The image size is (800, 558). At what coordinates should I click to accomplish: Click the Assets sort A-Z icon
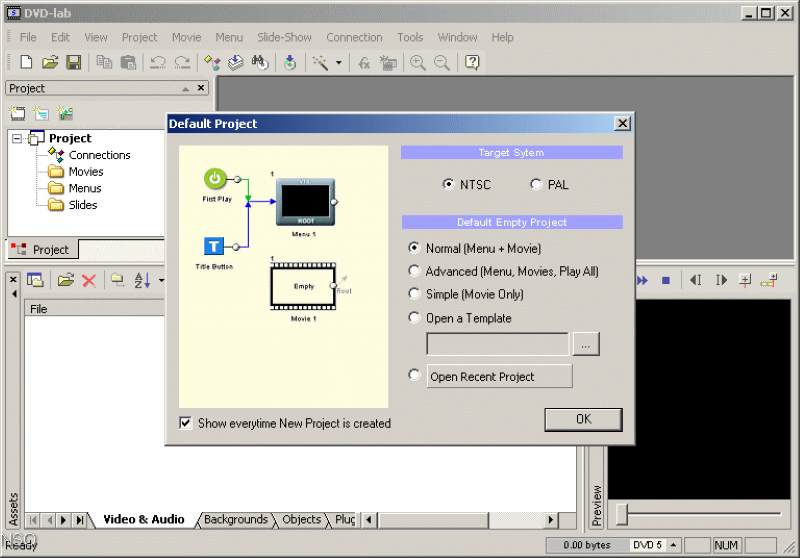pyautogui.click(x=141, y=280)
